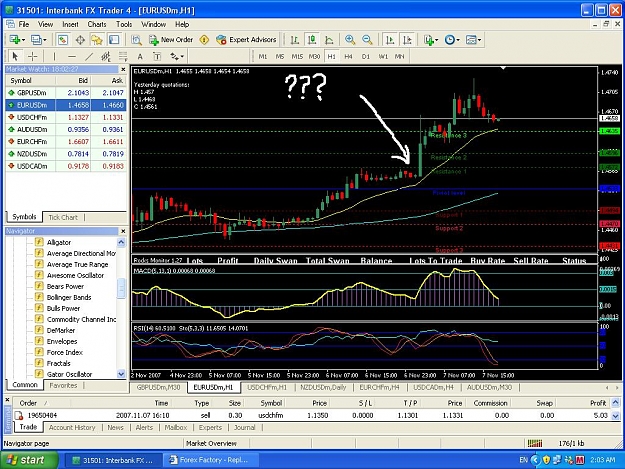Viewport: 625px width, 469px height.
Task: Switch to Favorites tab in Navigator
Action: pyautogui.click(x=63, y=385)
